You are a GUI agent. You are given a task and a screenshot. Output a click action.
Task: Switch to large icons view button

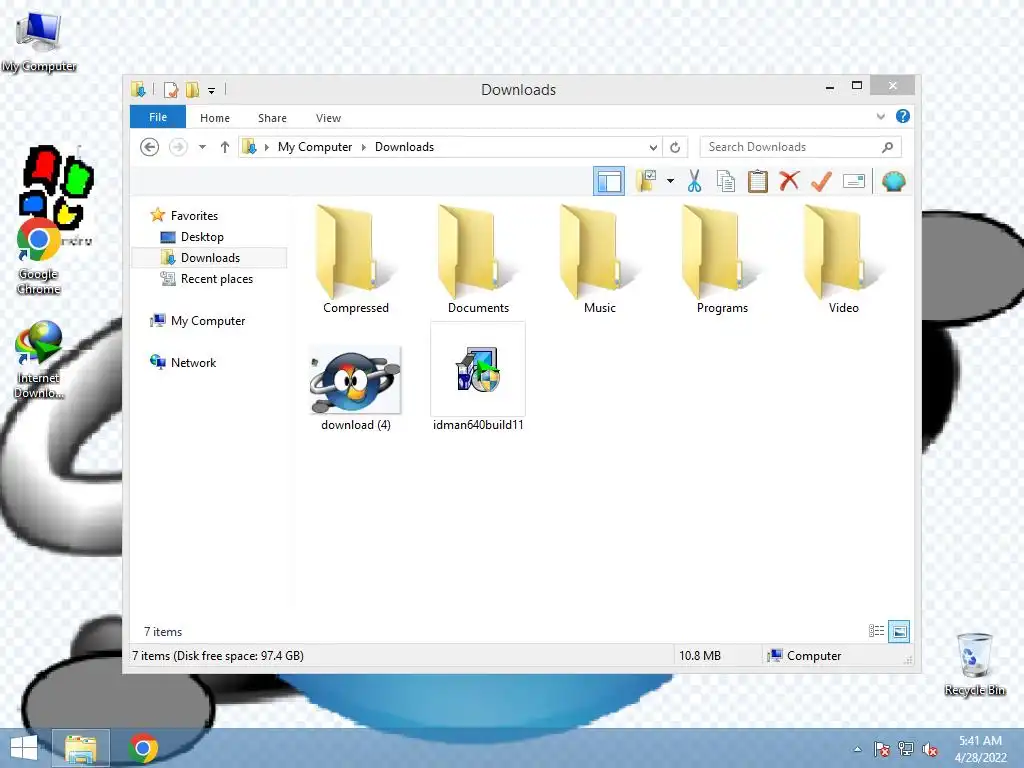(899, 631)
